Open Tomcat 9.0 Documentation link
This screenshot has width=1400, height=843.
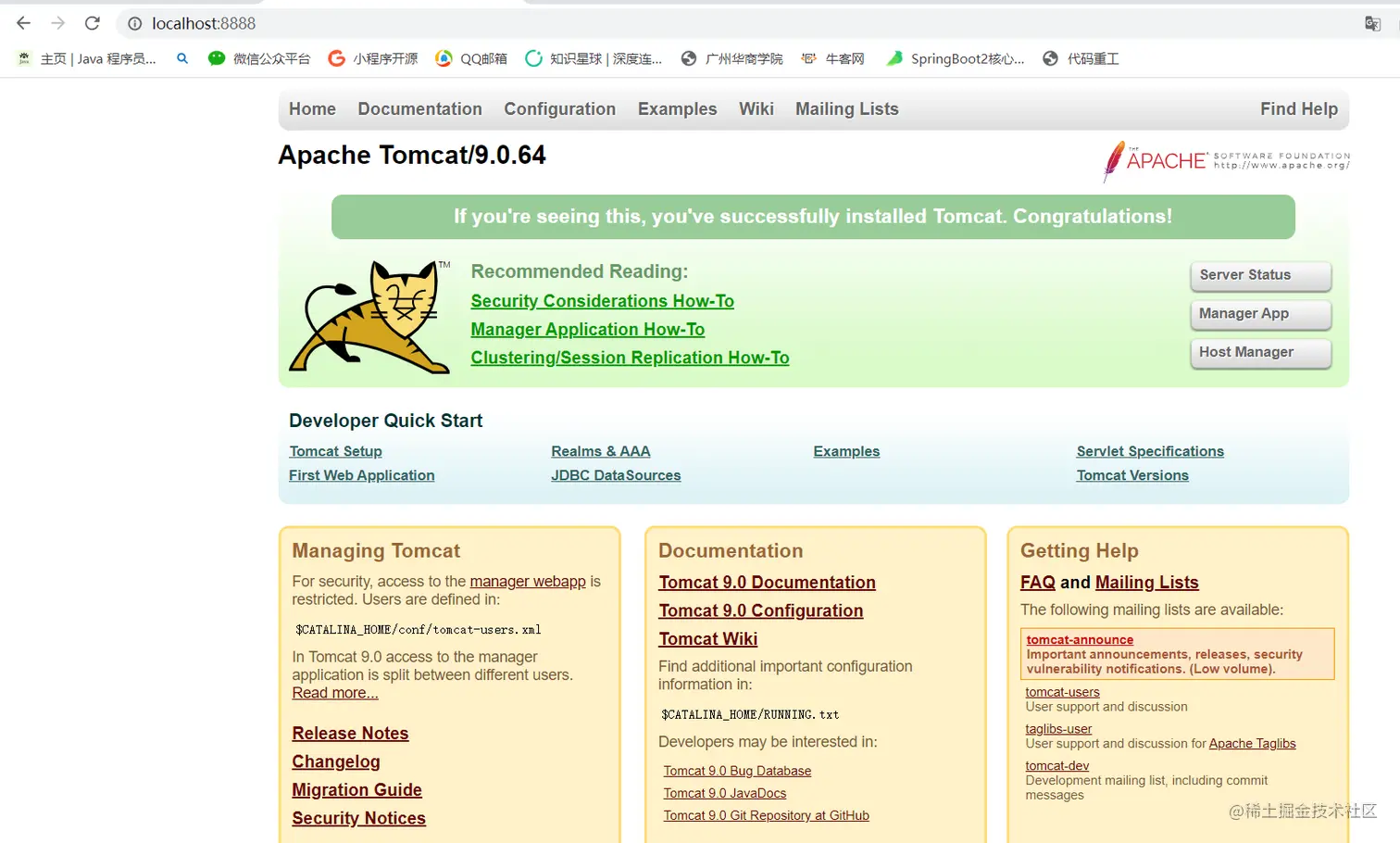point(767,583)
